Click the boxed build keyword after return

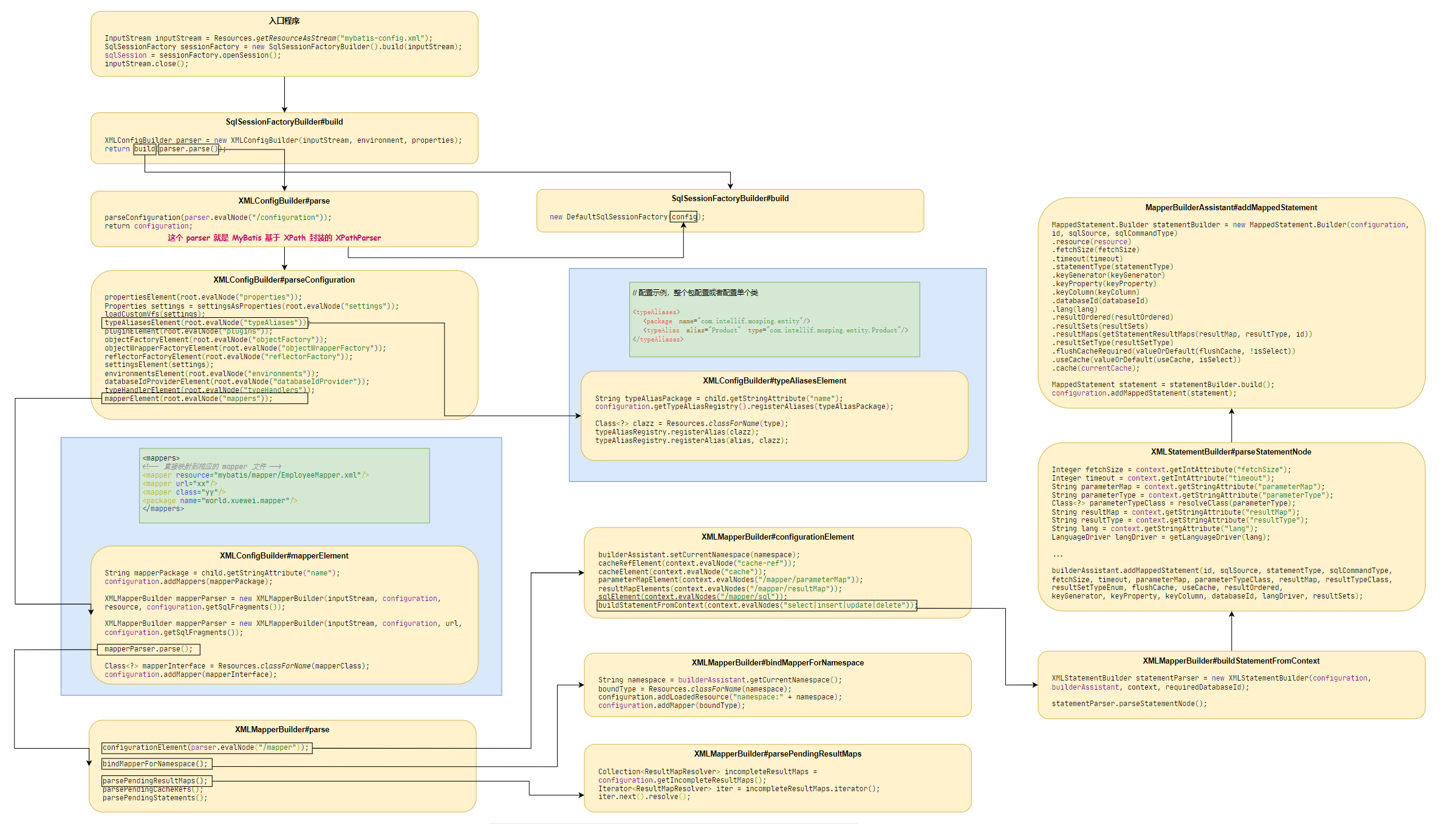[145, 149]
